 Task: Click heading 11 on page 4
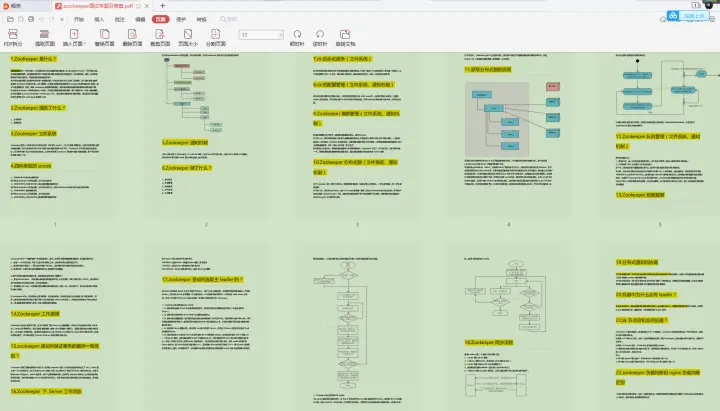(x=488, y=70)
